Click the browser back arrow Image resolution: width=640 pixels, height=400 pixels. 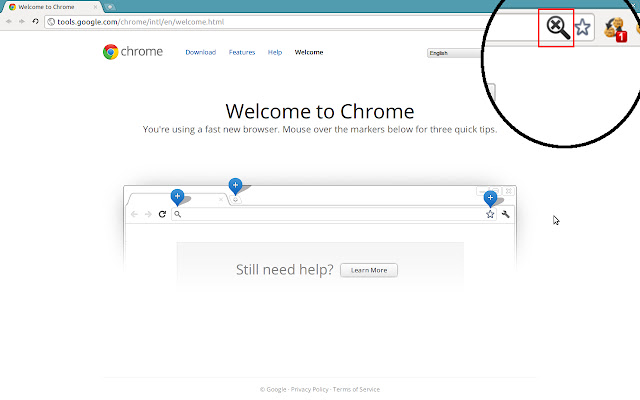point(9,21)
